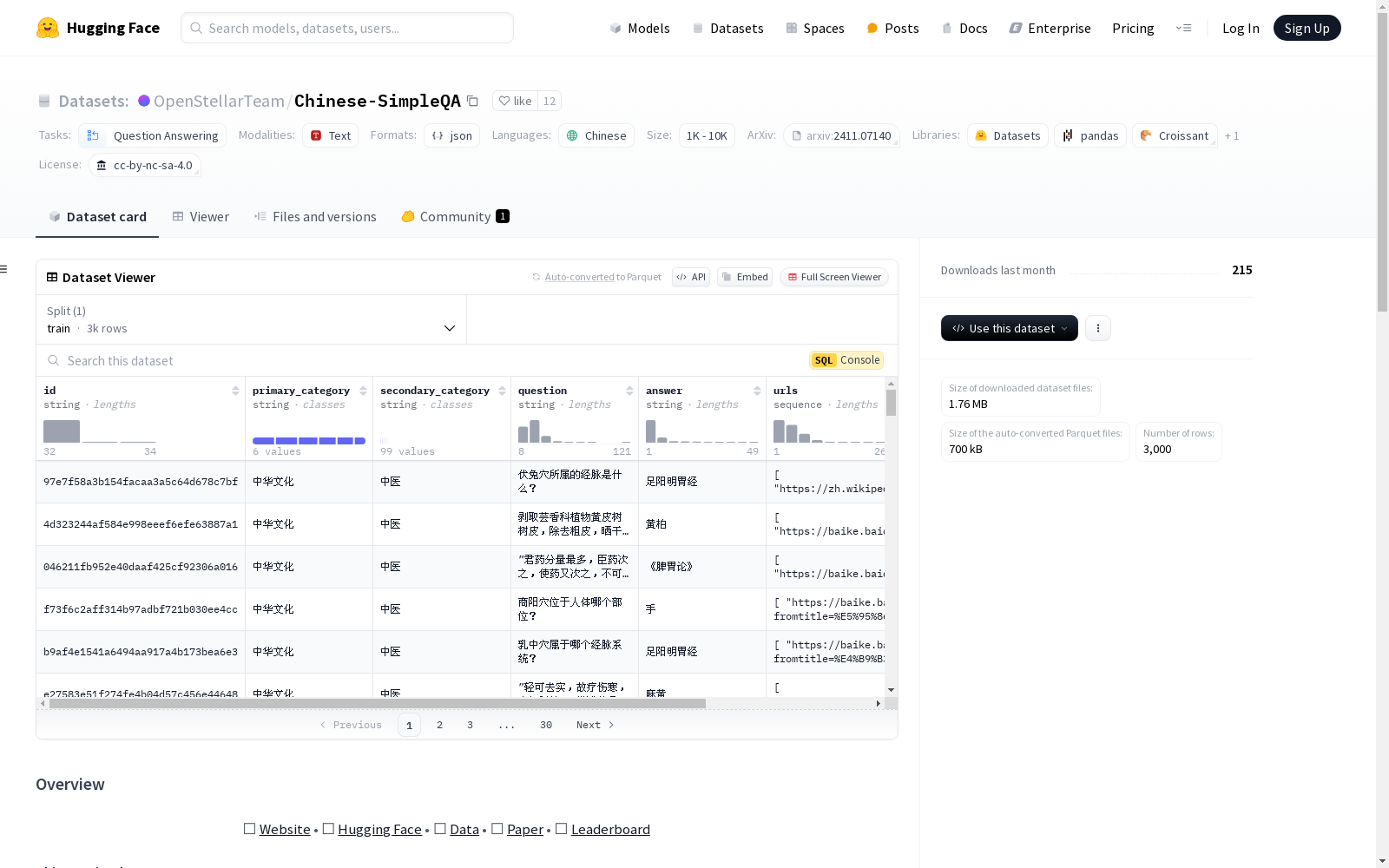Open the Question Answering task tag

(x=152, y=135)
